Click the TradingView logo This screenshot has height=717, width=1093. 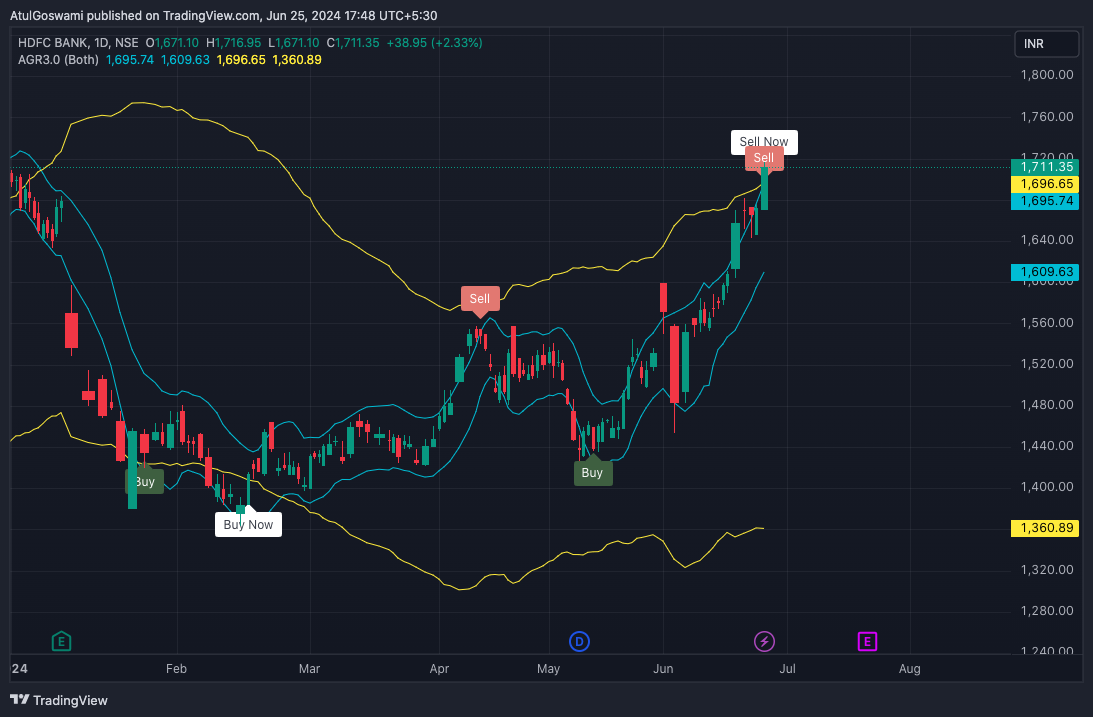tap(59, 700)
